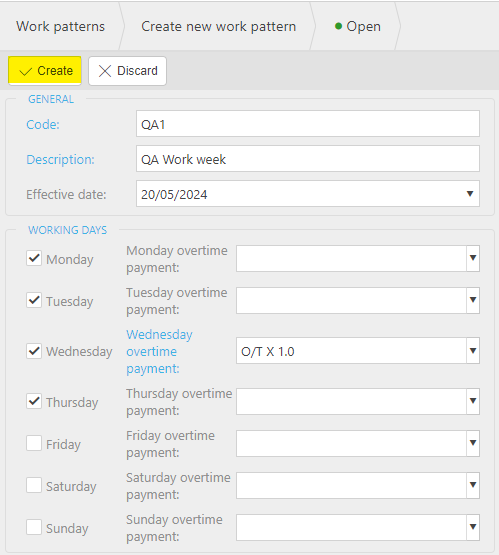Screen dimensions: 499x555
Task: Uncheck the Monday checkbox
Action: pos(34,258)
